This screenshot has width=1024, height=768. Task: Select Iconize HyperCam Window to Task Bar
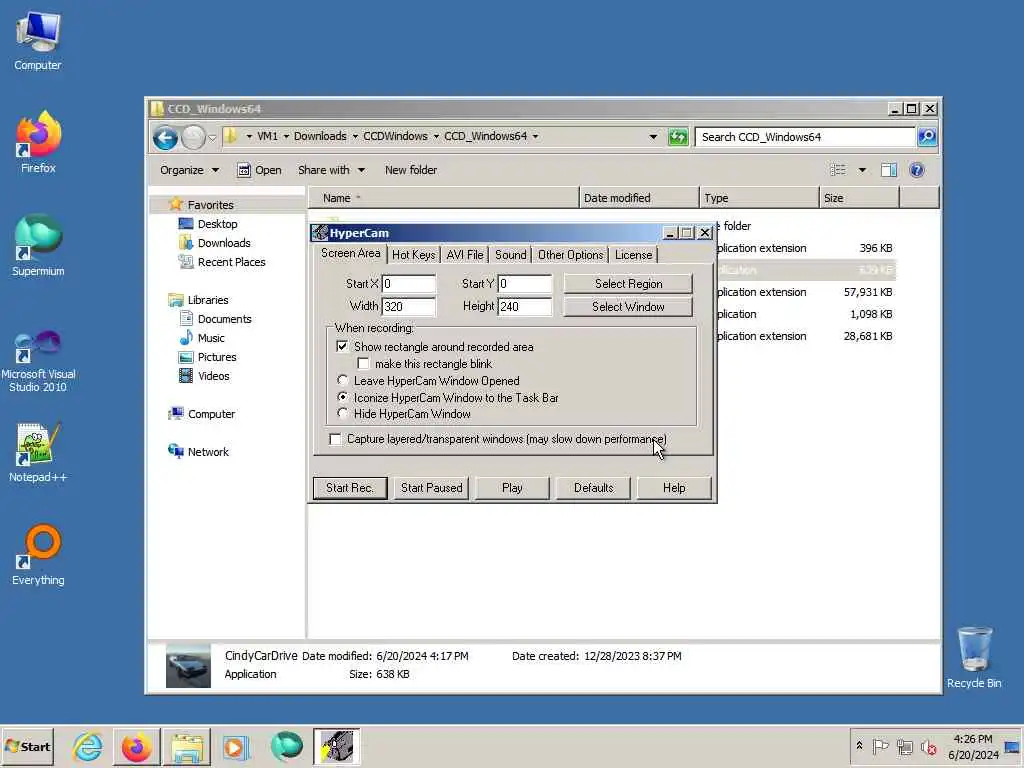pyautogui.click(x=342, y=397)
